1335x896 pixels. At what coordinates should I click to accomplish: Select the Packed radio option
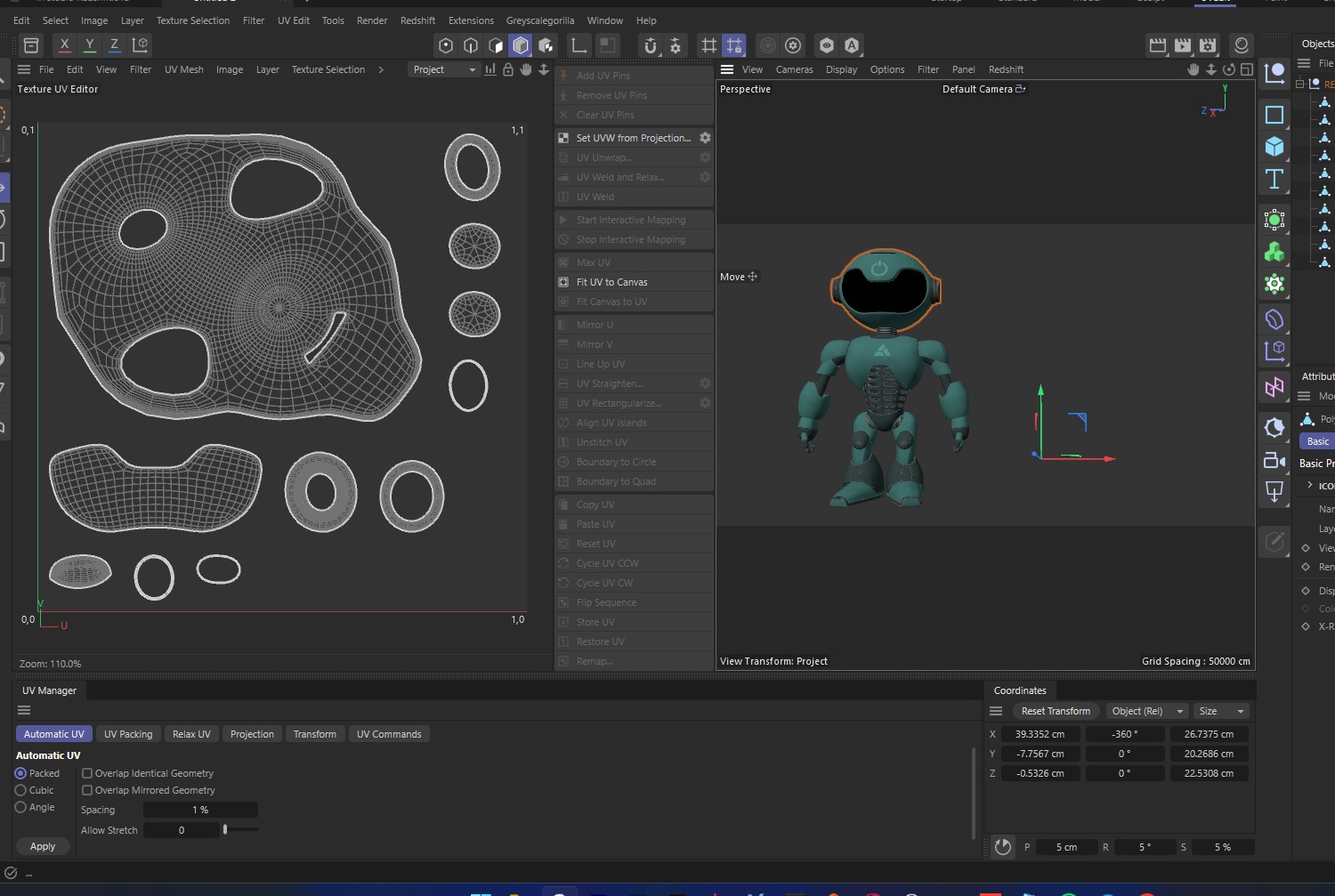pyautogui.click(x=20, y=773)
